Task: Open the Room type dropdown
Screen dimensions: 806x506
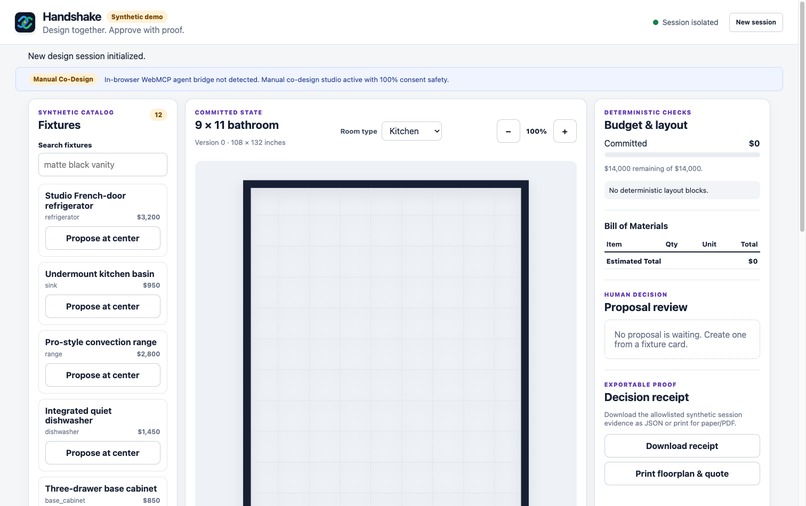Action: point(411,131)
